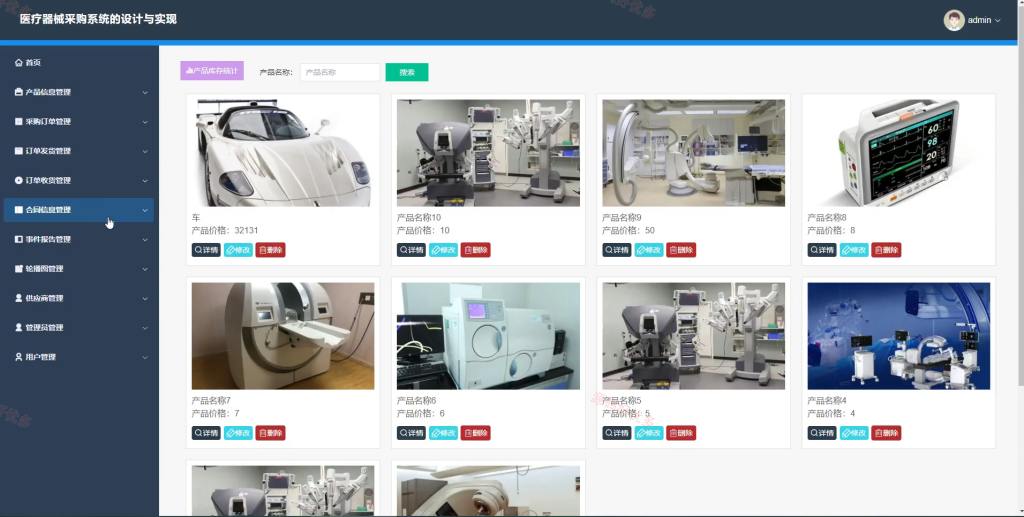Click the icon beside 合同信息管理

pos(18,210)
